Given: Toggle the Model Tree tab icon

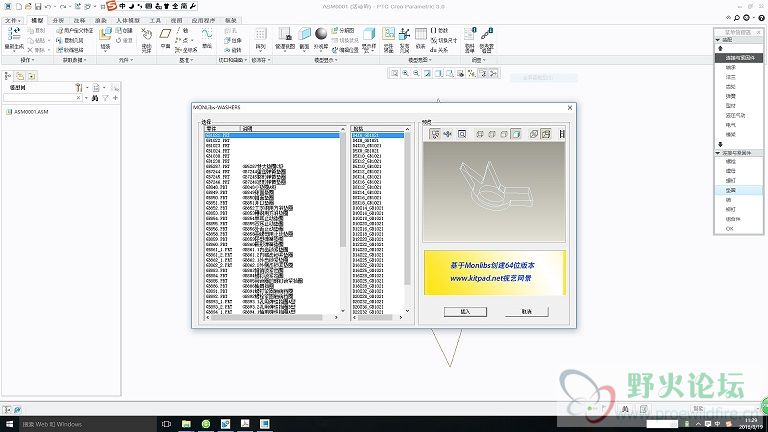Looking at the screenshot, I should [x=8, y=76].
